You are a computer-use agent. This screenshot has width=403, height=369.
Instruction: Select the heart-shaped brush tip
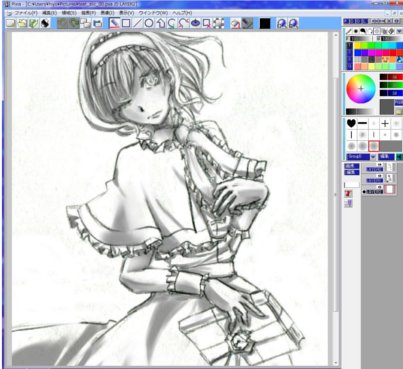[x=351, y=123]
